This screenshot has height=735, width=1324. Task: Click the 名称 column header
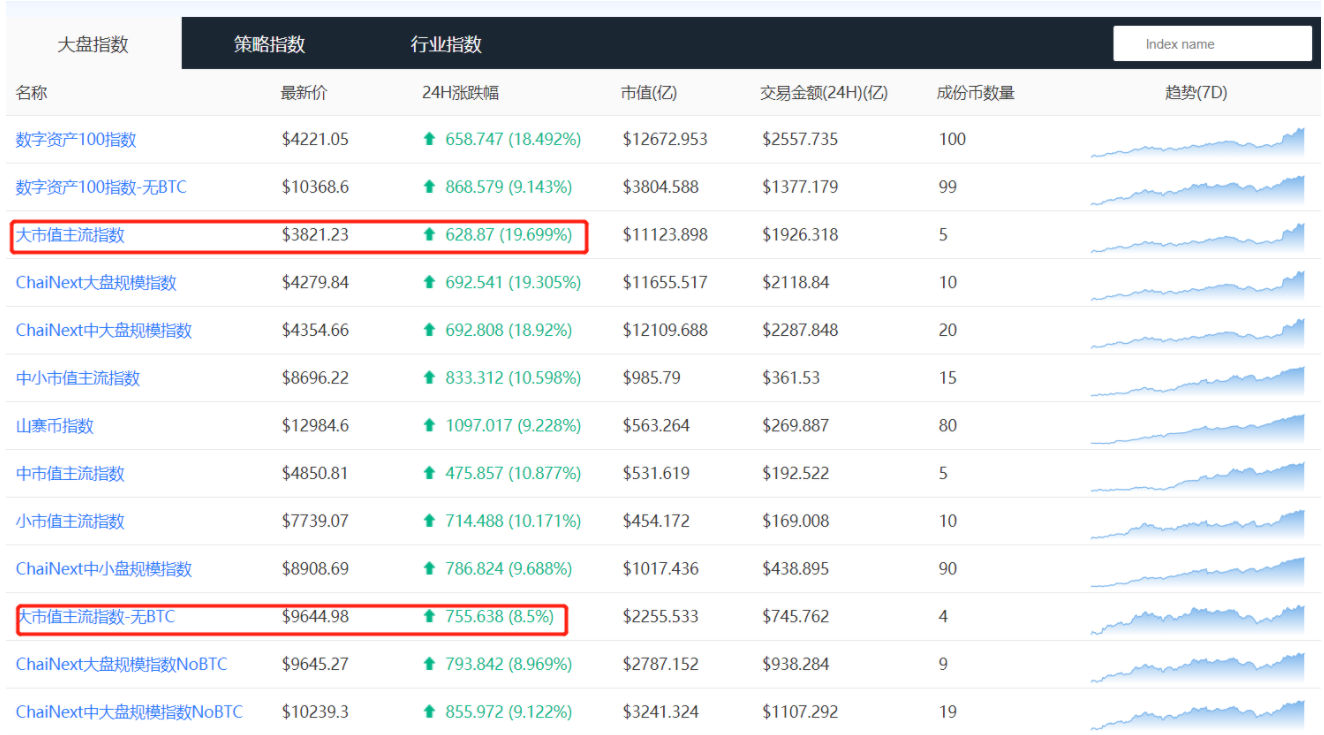pos(31,93)
